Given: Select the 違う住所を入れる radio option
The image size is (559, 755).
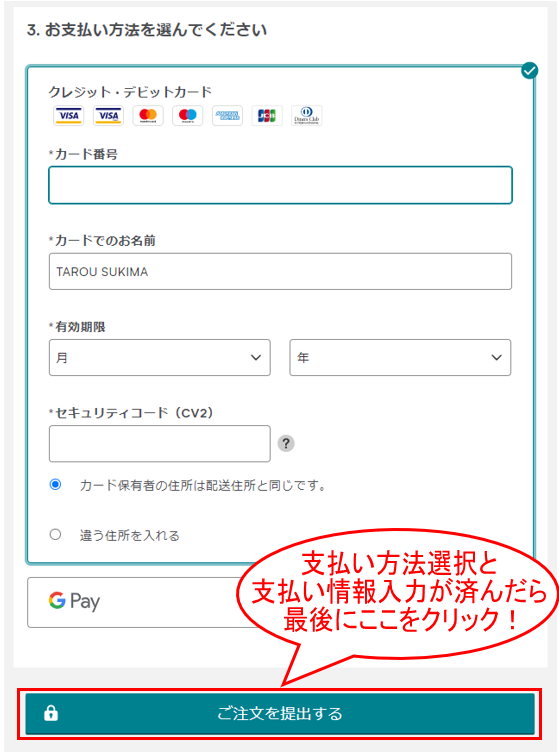Looking at the screenshot, I should coord(55,534).
